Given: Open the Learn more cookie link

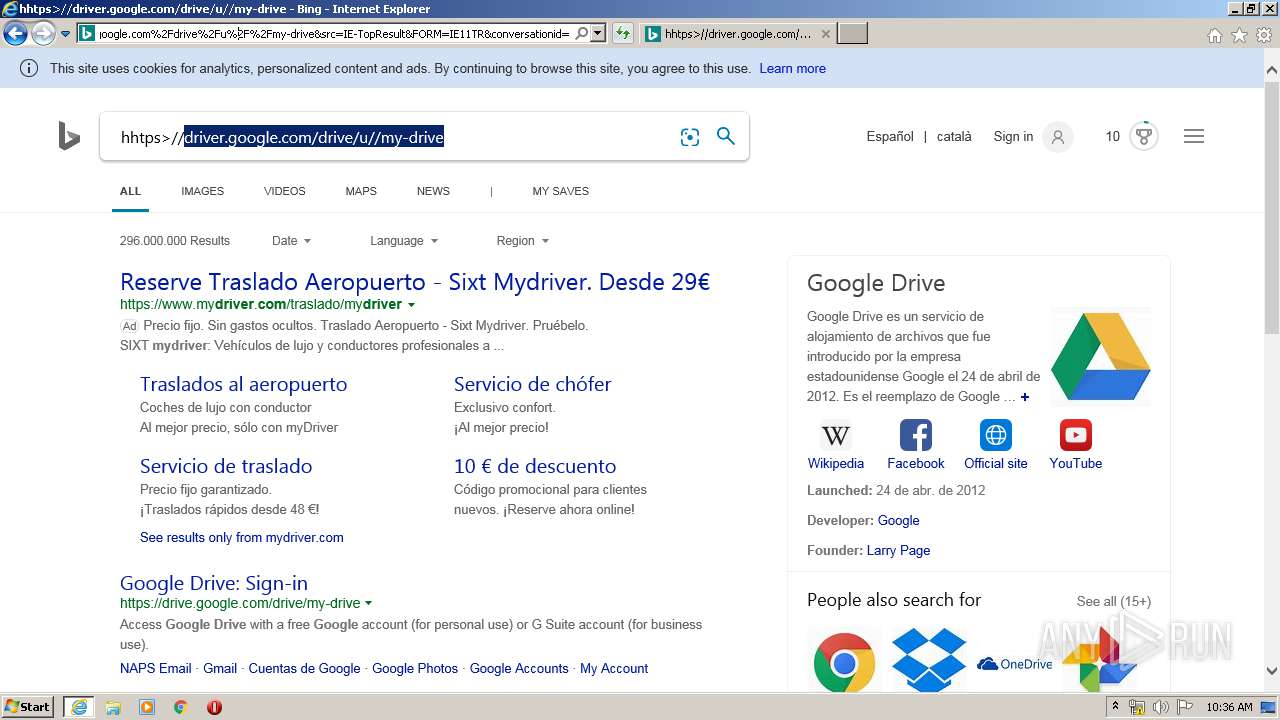Looking at the screenshot, I should (792, 68).
